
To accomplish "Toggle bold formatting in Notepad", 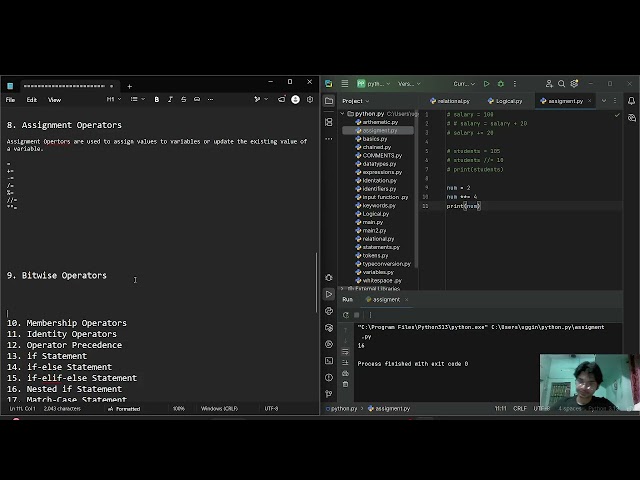I will [x=157, y=100].
